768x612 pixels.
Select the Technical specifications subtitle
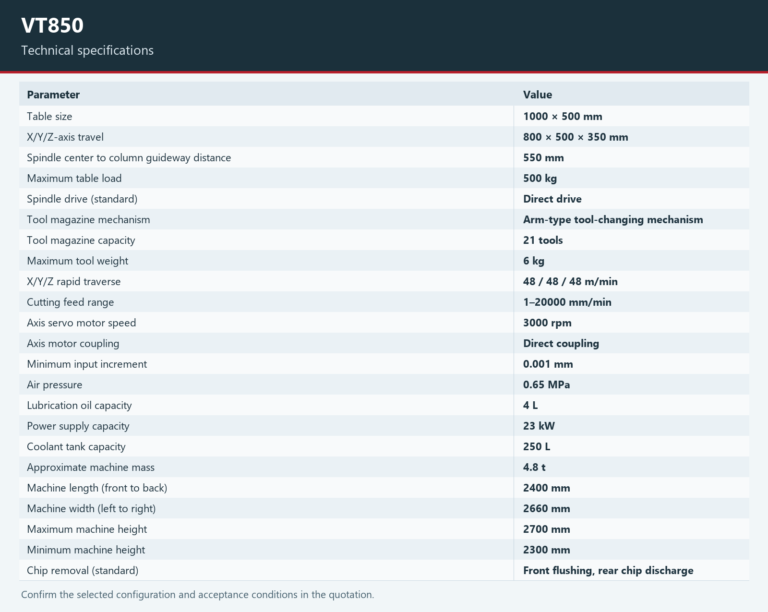[87, 50]
